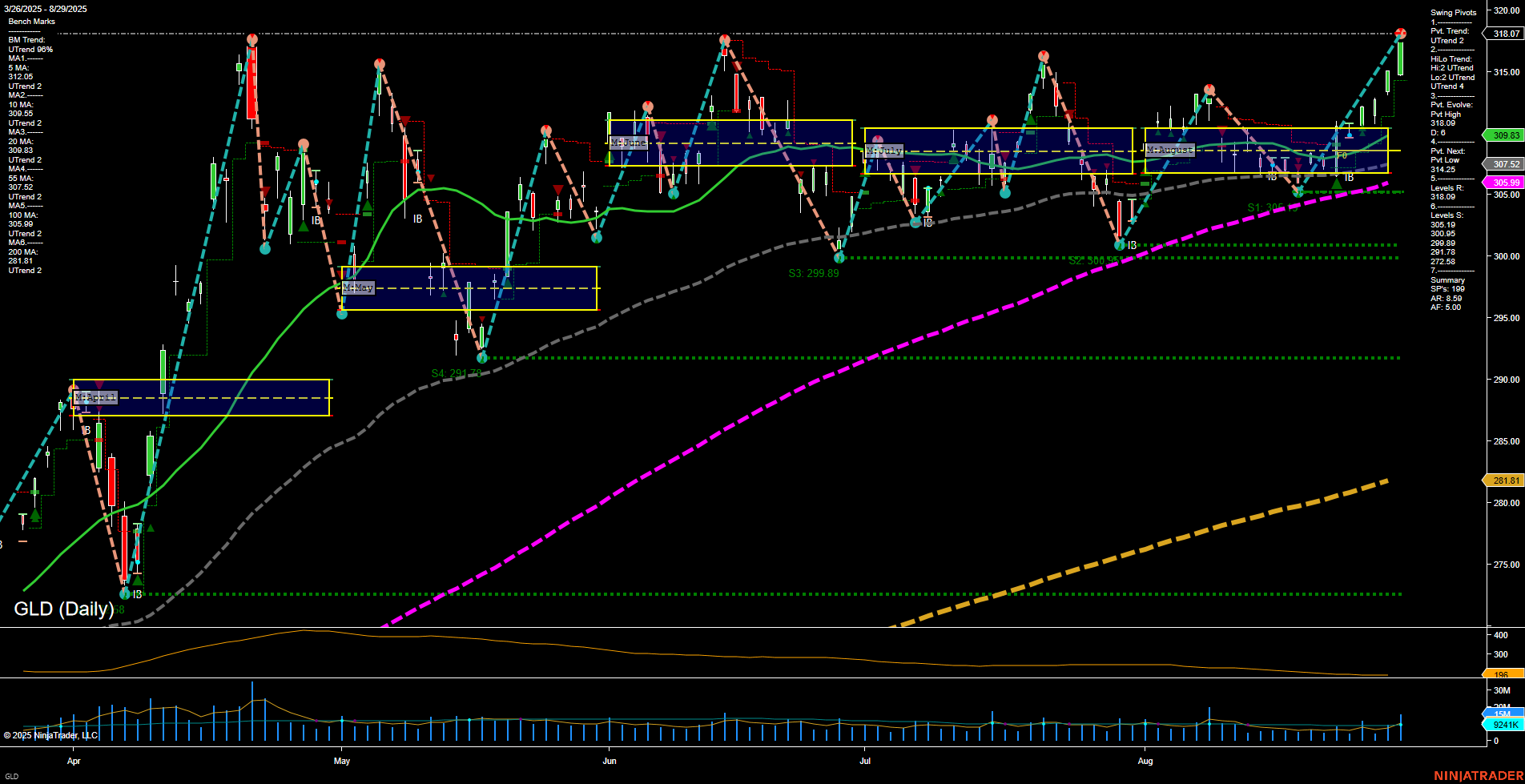Select the M-June monthly box label
1525x784 pixels.
(629, 141)
